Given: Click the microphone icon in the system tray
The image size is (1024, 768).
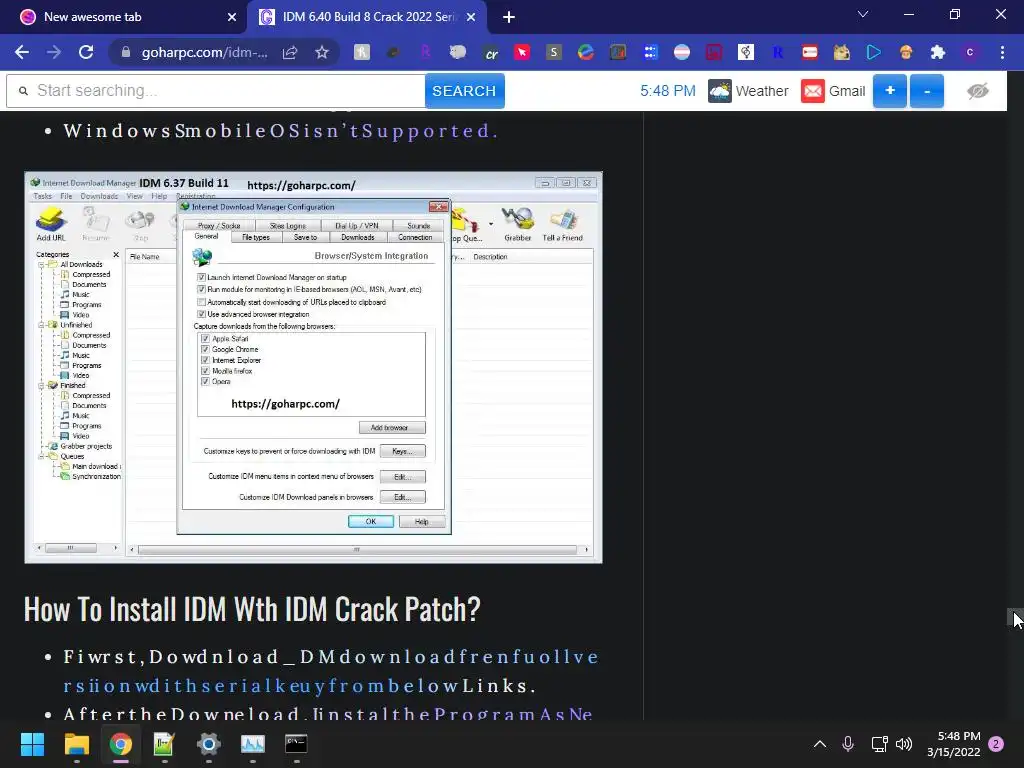Looking at the screenshot, I should [x=848, y=744].
